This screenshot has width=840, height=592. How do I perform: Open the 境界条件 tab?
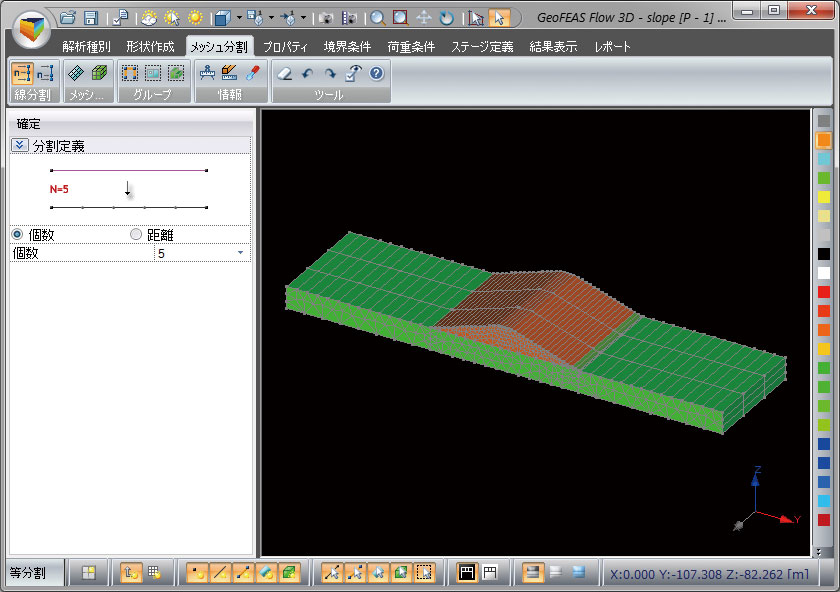click(347, 47)
